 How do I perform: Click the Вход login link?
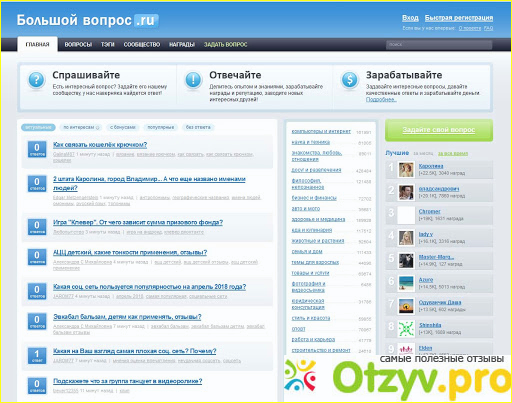pos(410,18)
